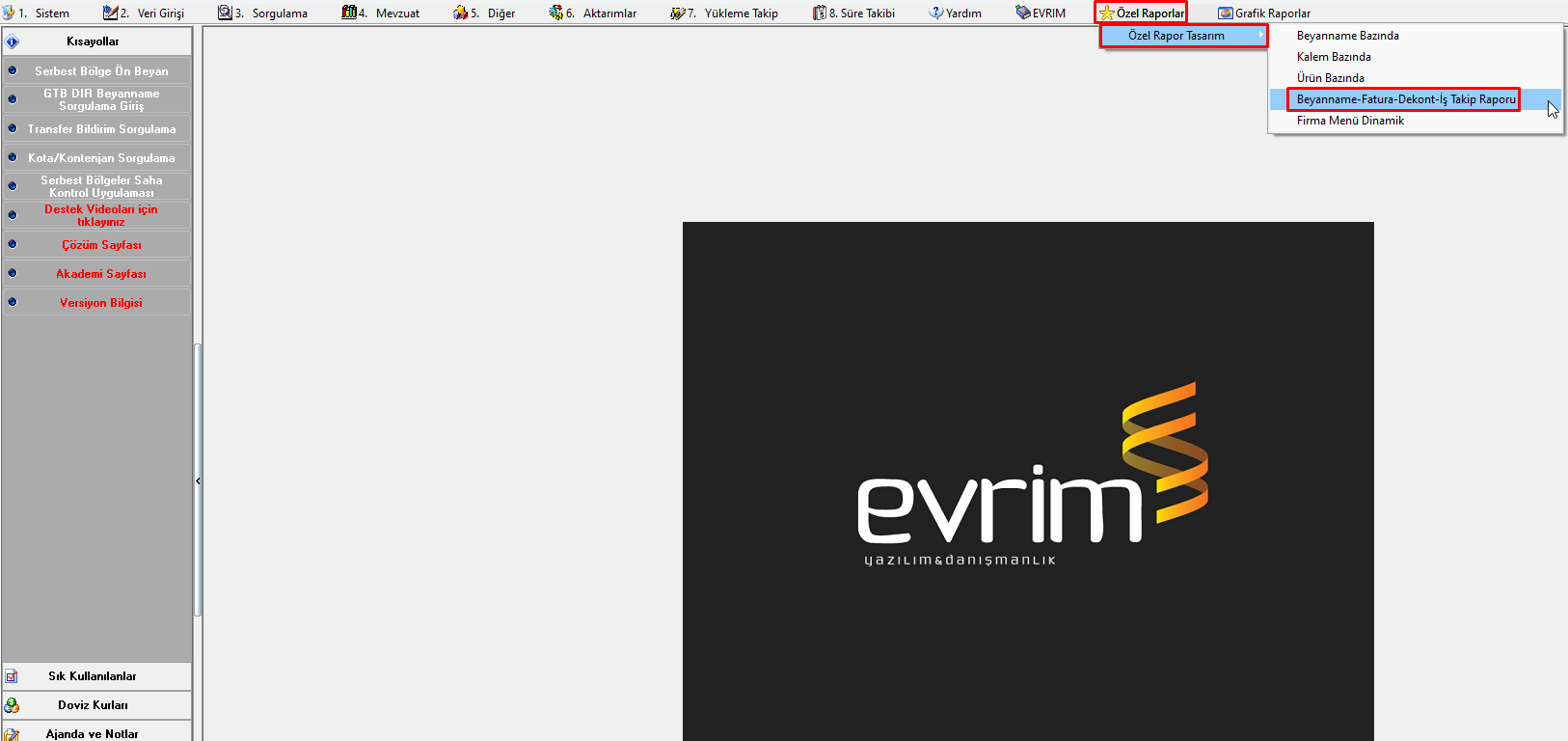The width and height of the screenshot is (1568, 741).
Task: Click the EVRIM logo icon in menu bar
Action: tap(1023, 13)
